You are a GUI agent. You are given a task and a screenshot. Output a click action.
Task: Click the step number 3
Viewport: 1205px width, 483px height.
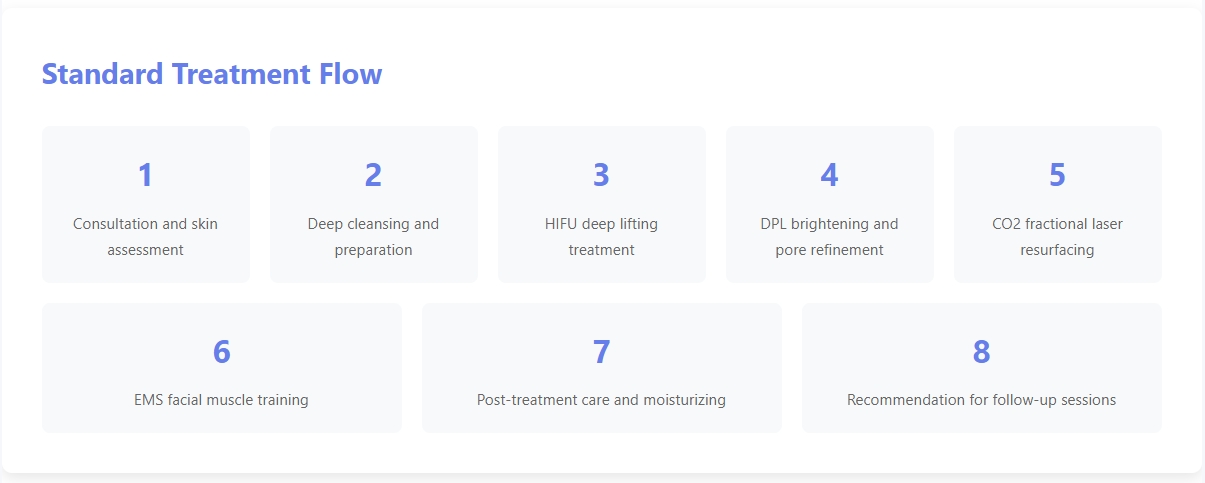pos(601,175)
